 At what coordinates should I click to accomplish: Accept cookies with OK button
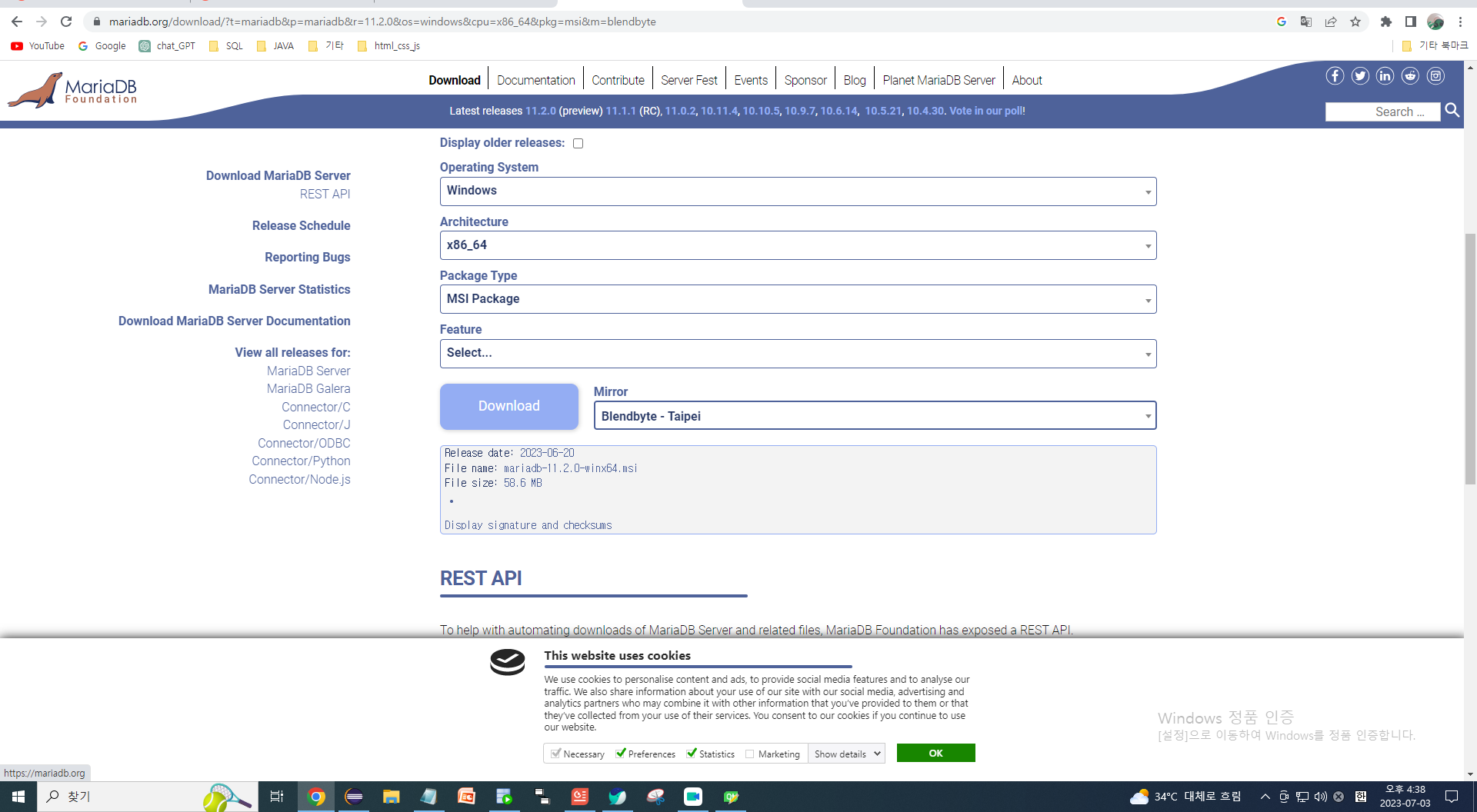(x=935, y=753)
